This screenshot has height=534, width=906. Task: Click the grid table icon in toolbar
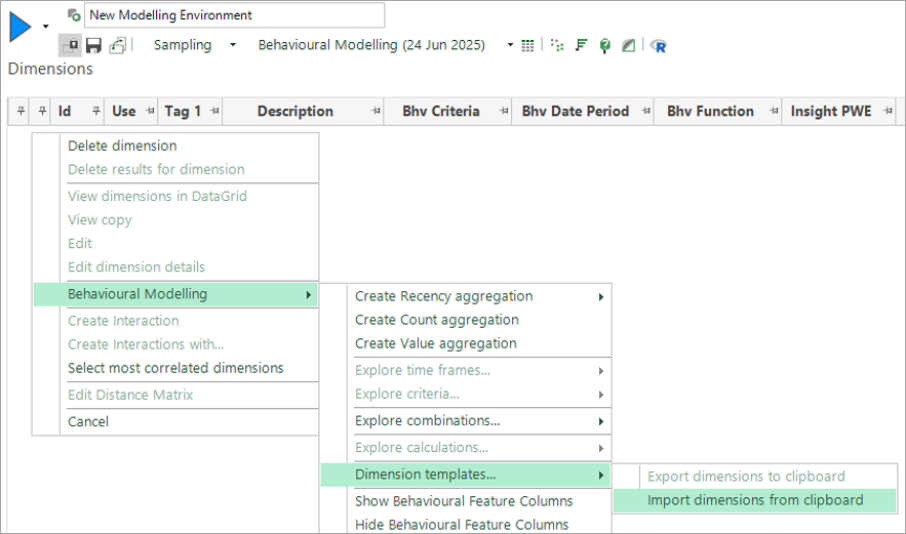pos(528,45)
